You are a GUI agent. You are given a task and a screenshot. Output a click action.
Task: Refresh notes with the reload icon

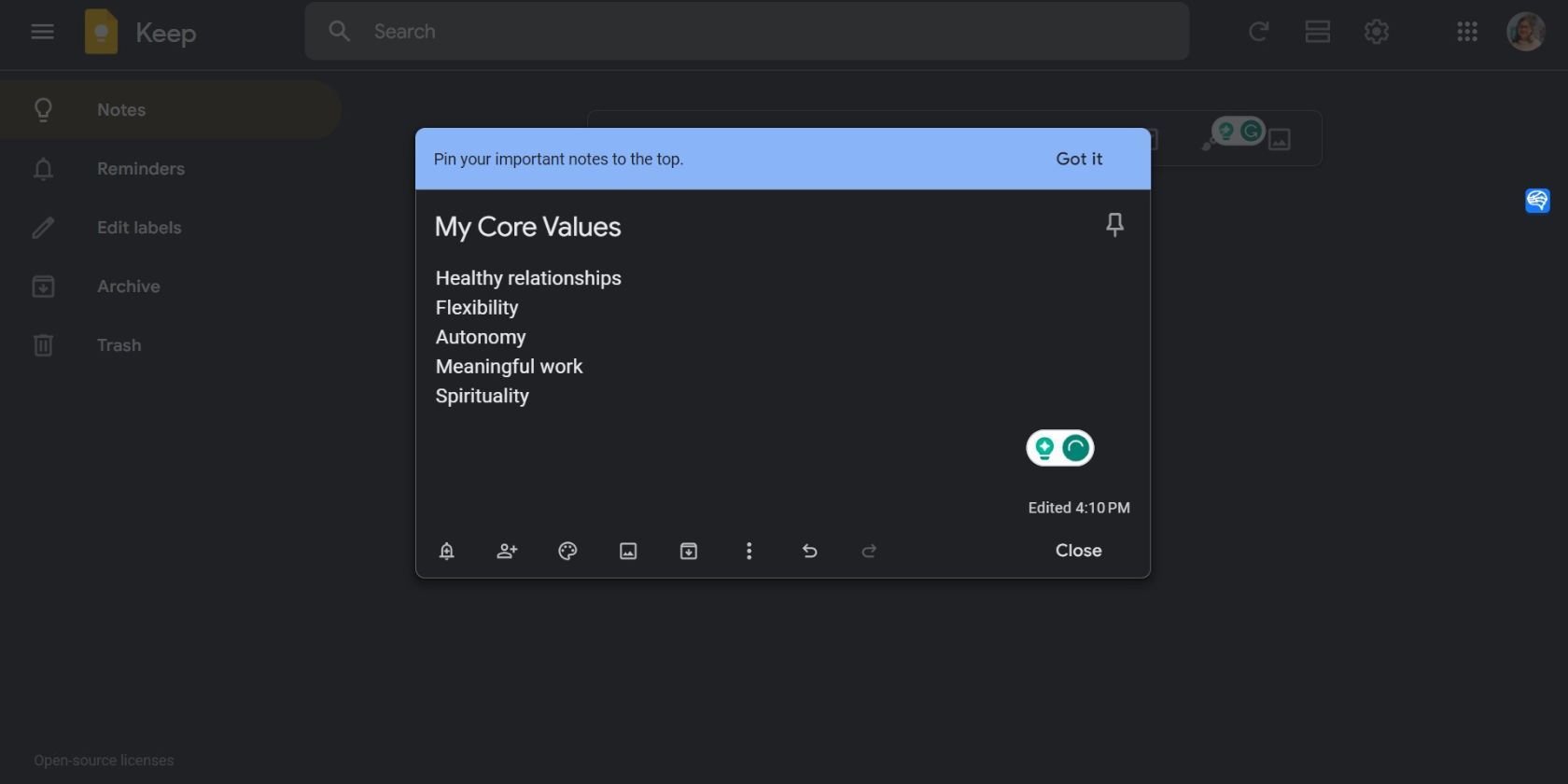(x=1258, y=32)
